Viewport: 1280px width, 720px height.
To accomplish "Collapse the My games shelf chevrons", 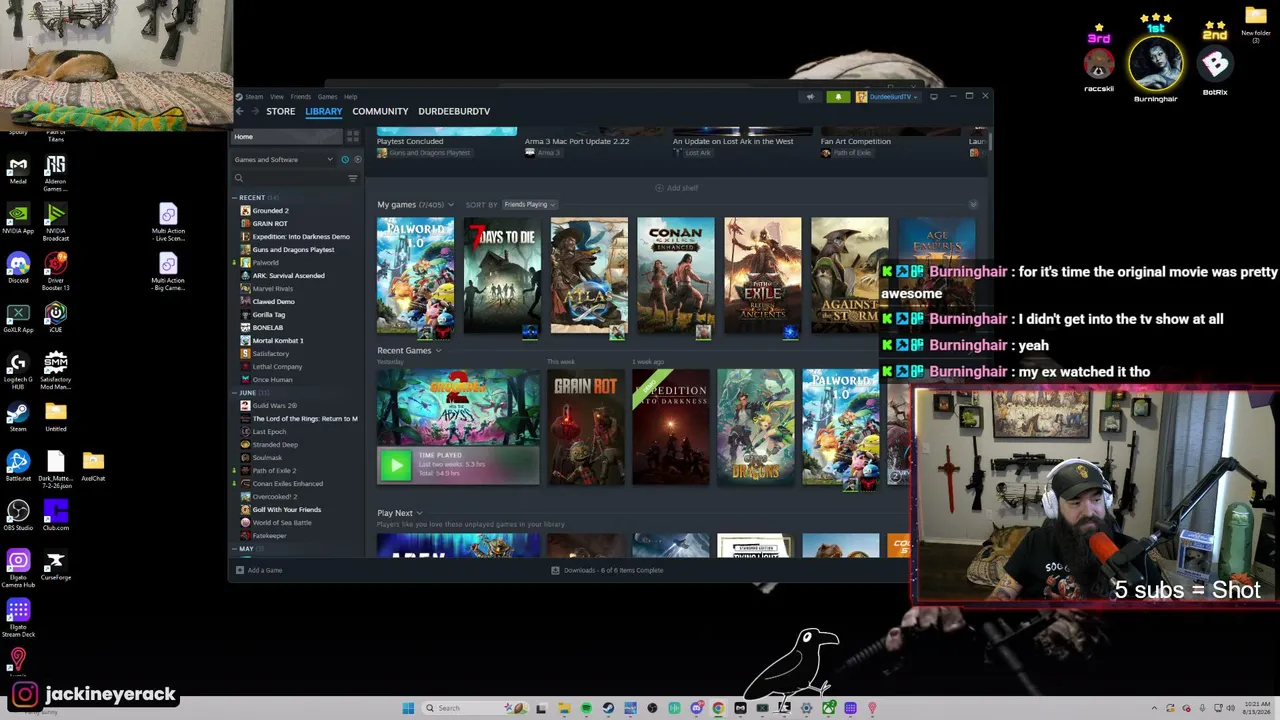I will (973, 205).
